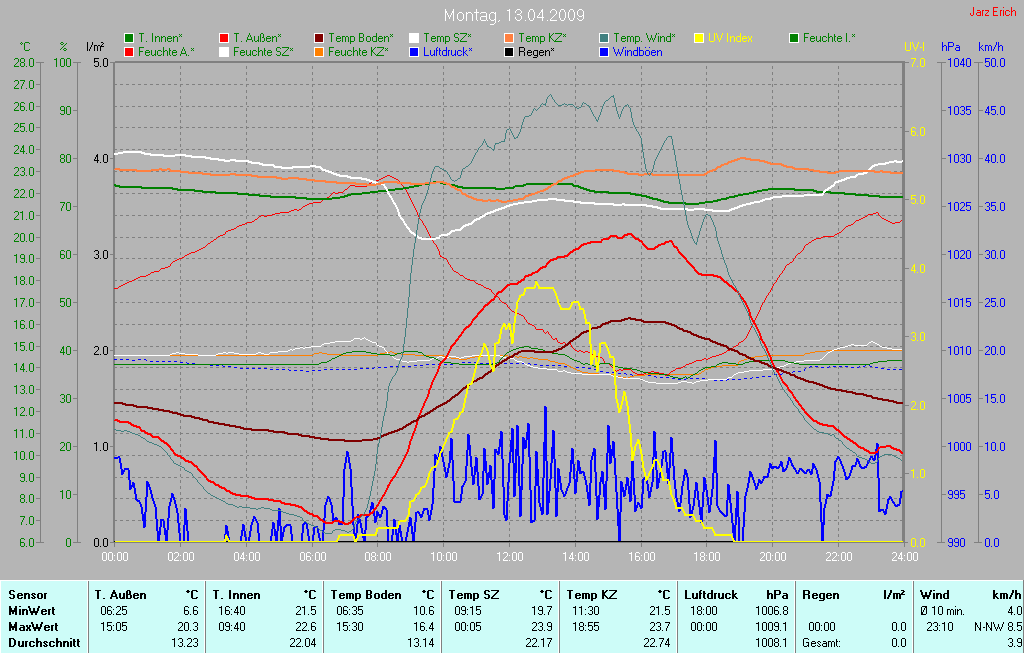Click the white Temp SZ legend square
The image size is (1024, 653).
pos(414,38)
